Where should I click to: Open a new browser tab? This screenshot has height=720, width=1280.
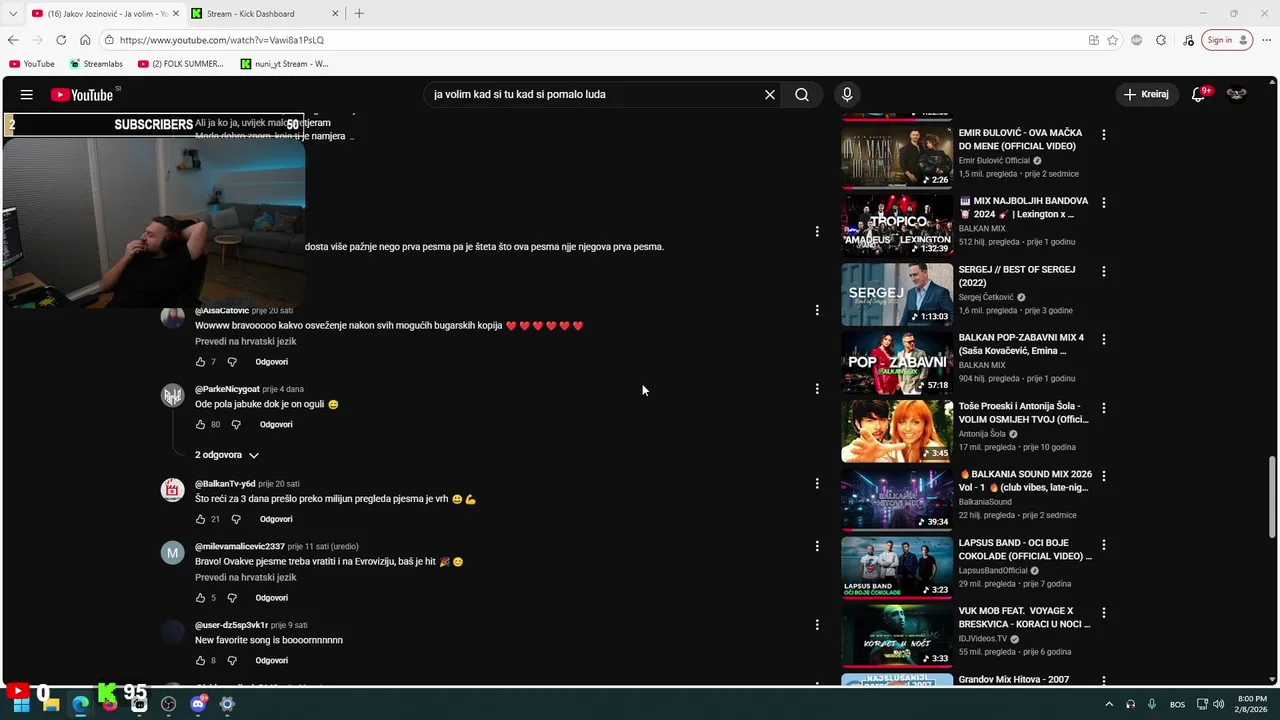(359, 14)
